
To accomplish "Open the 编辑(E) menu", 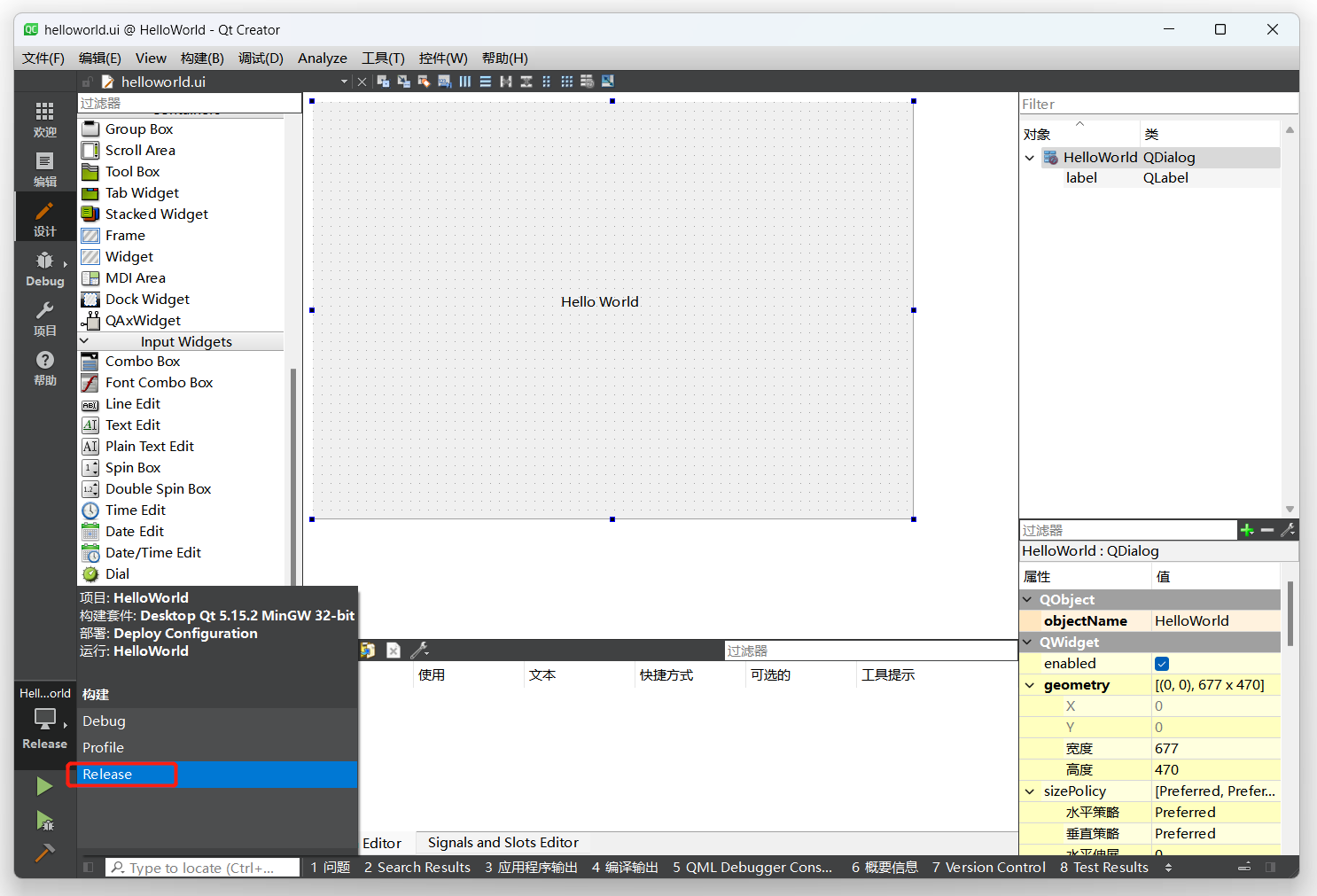I will coord(100,58).
